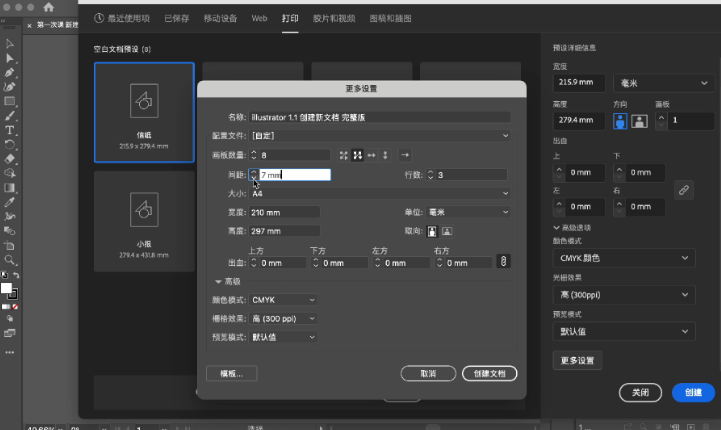
Task: Open the 移动设备 tab
Action: (221, 18)
